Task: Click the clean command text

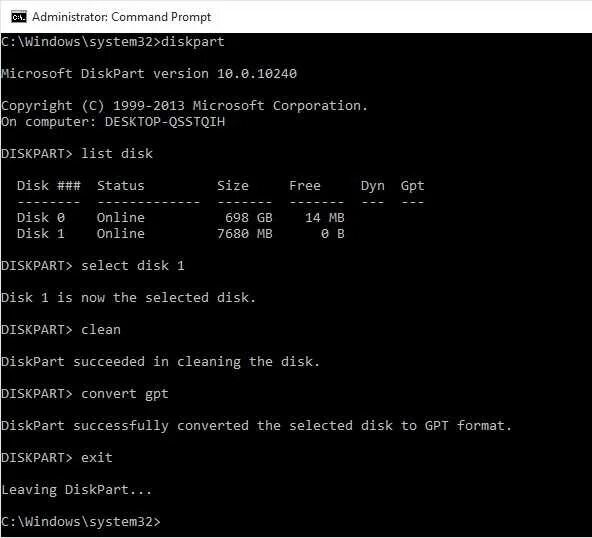Action: (x=101, y=330)
